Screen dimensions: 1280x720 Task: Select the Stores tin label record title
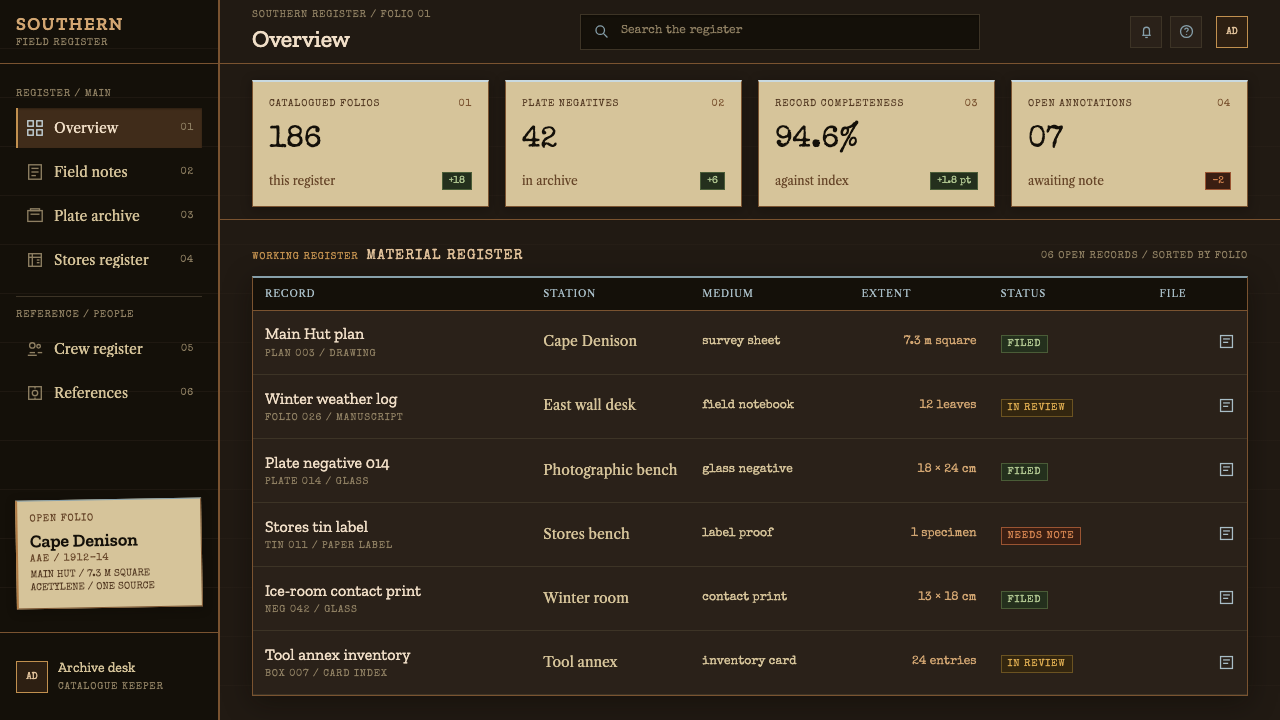pos(316,527)
